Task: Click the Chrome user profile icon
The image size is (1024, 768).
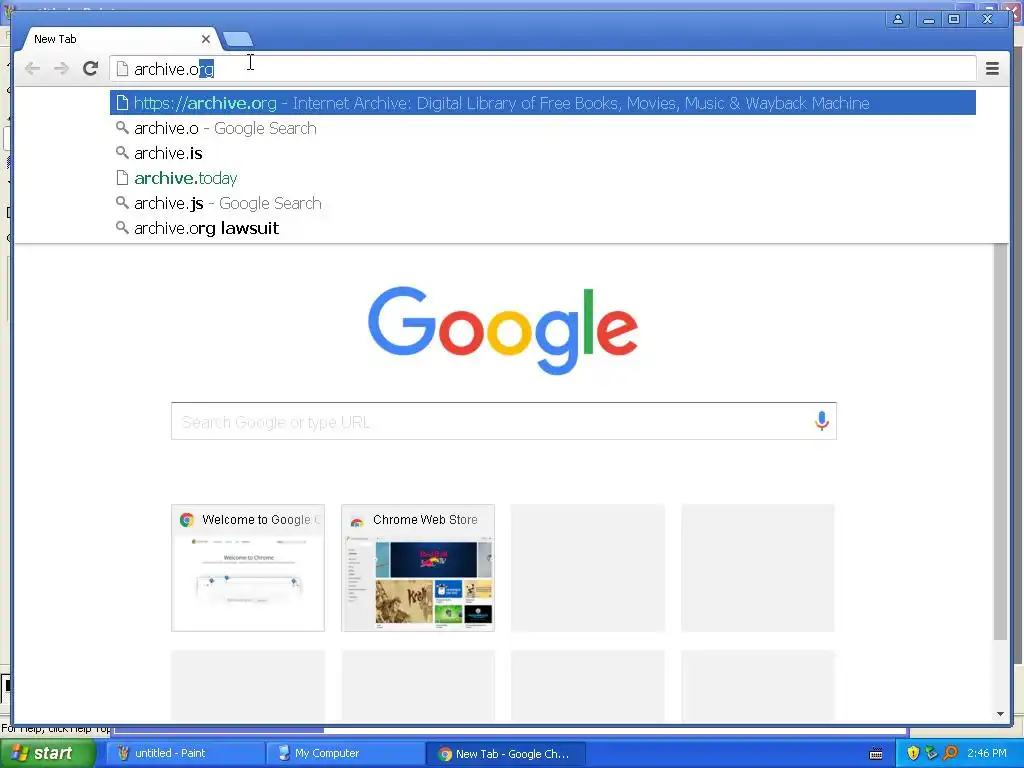Action: [898, 20]
